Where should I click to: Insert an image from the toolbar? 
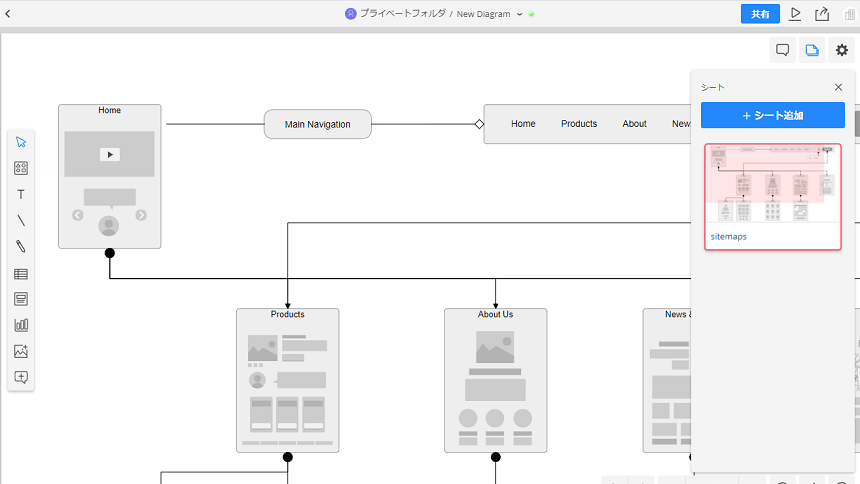tap(21, 351)
